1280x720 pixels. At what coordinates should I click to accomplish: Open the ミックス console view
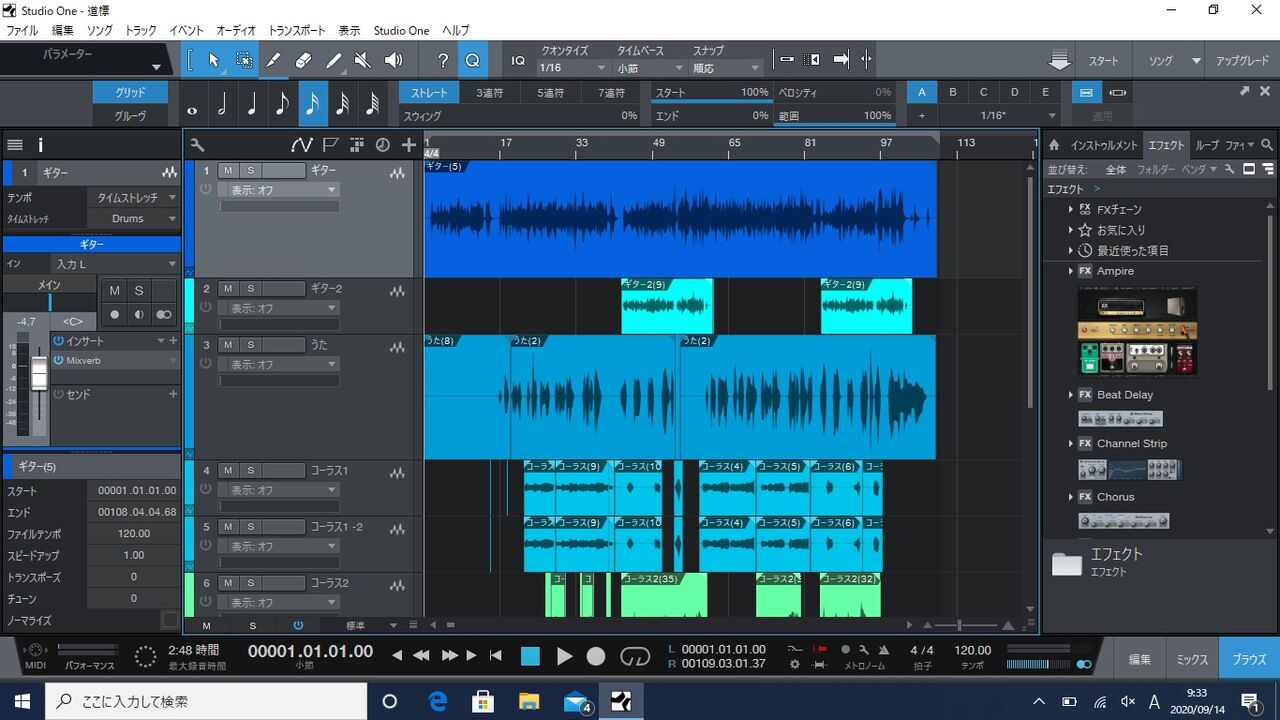(x=1192, y=659)
